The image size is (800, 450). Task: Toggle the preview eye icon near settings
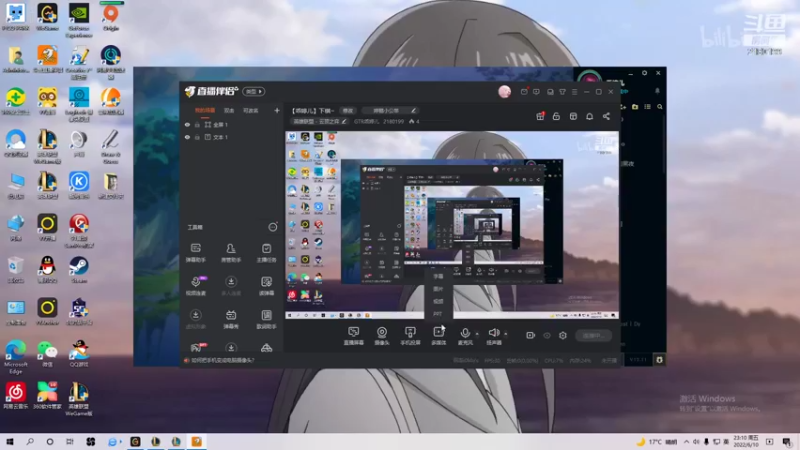click(x=547, y=335)
